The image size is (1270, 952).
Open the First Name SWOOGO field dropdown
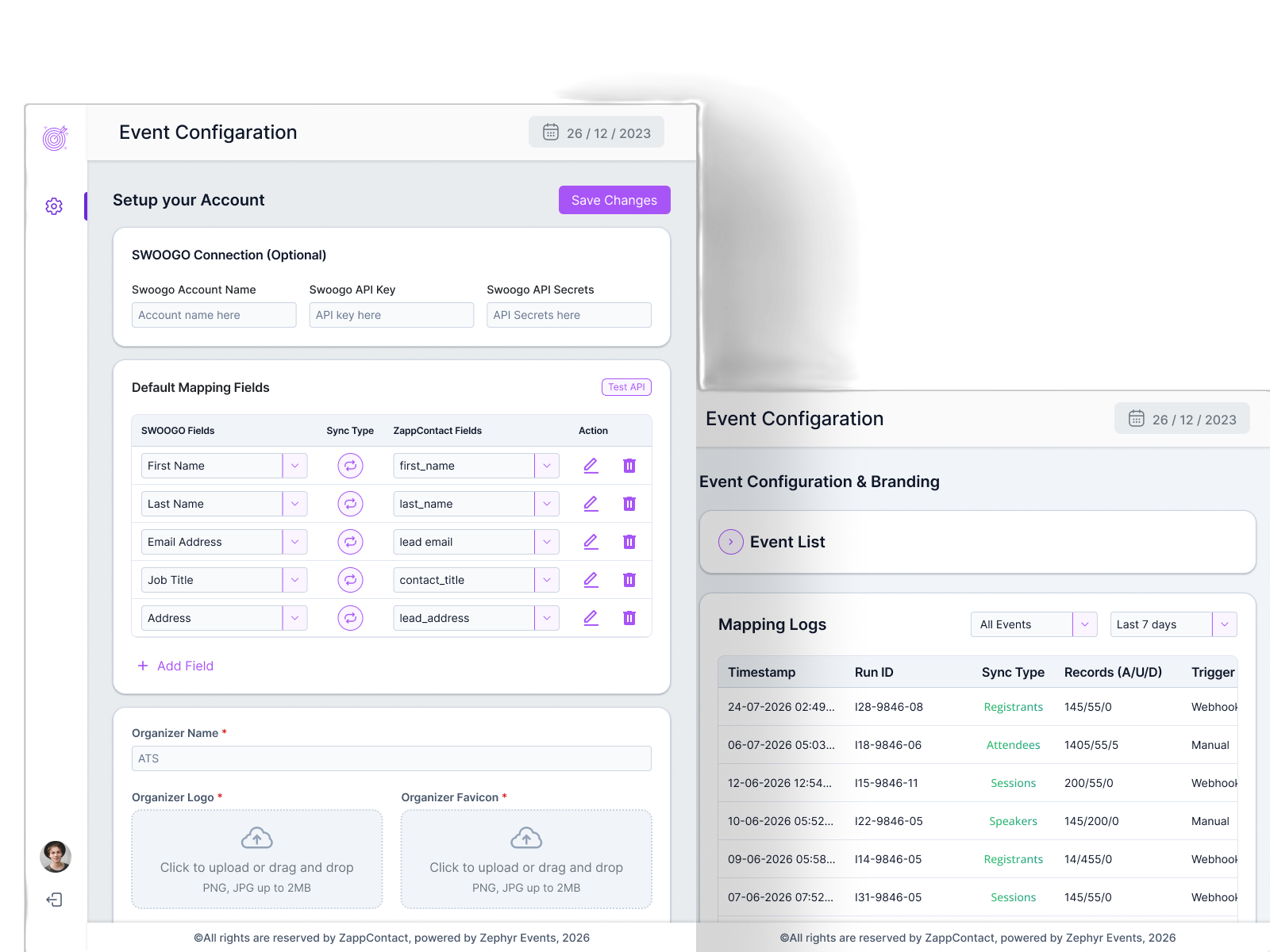(x=294, y=466)
